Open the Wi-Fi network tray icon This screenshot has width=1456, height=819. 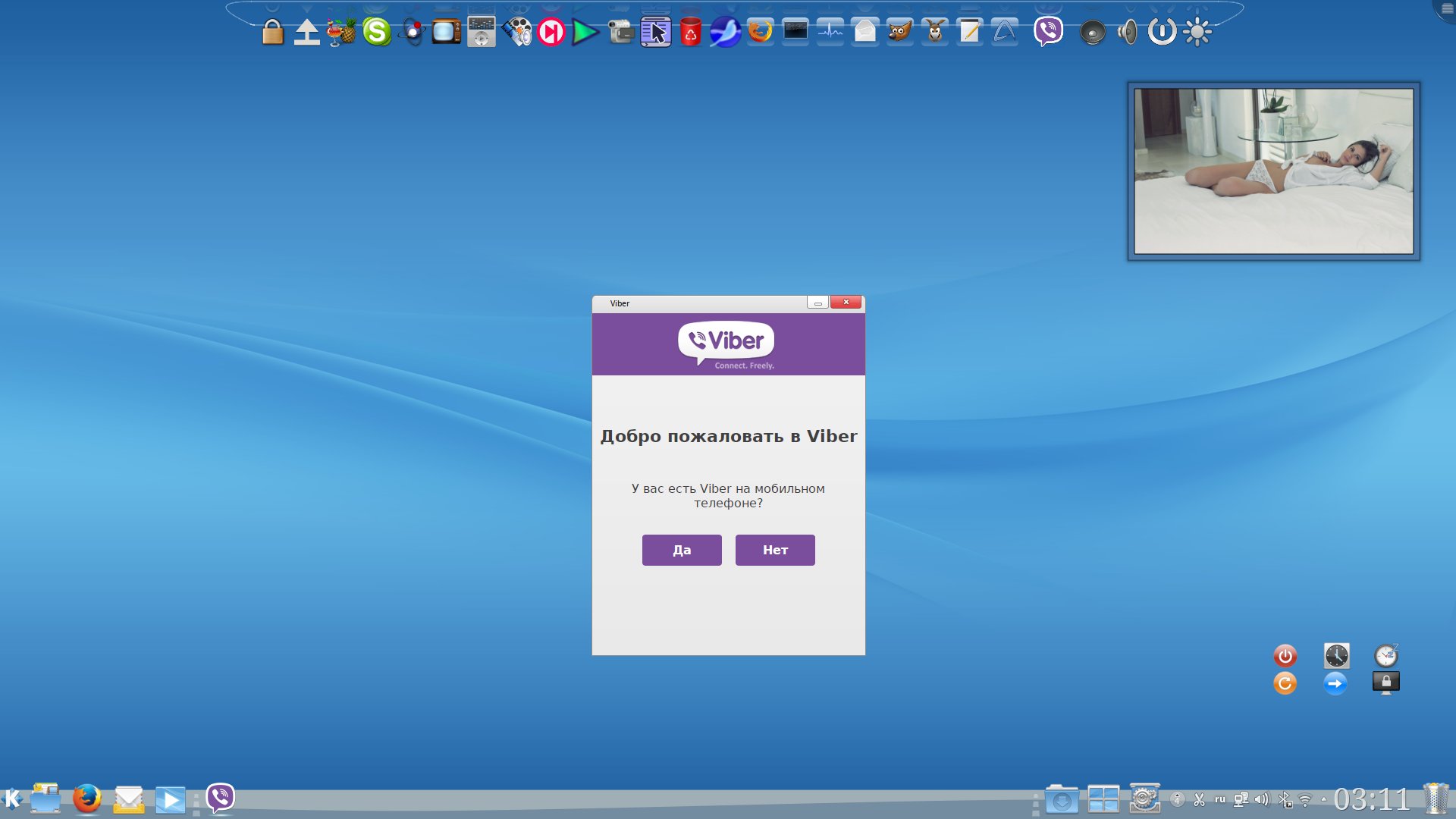(1305, 799)
